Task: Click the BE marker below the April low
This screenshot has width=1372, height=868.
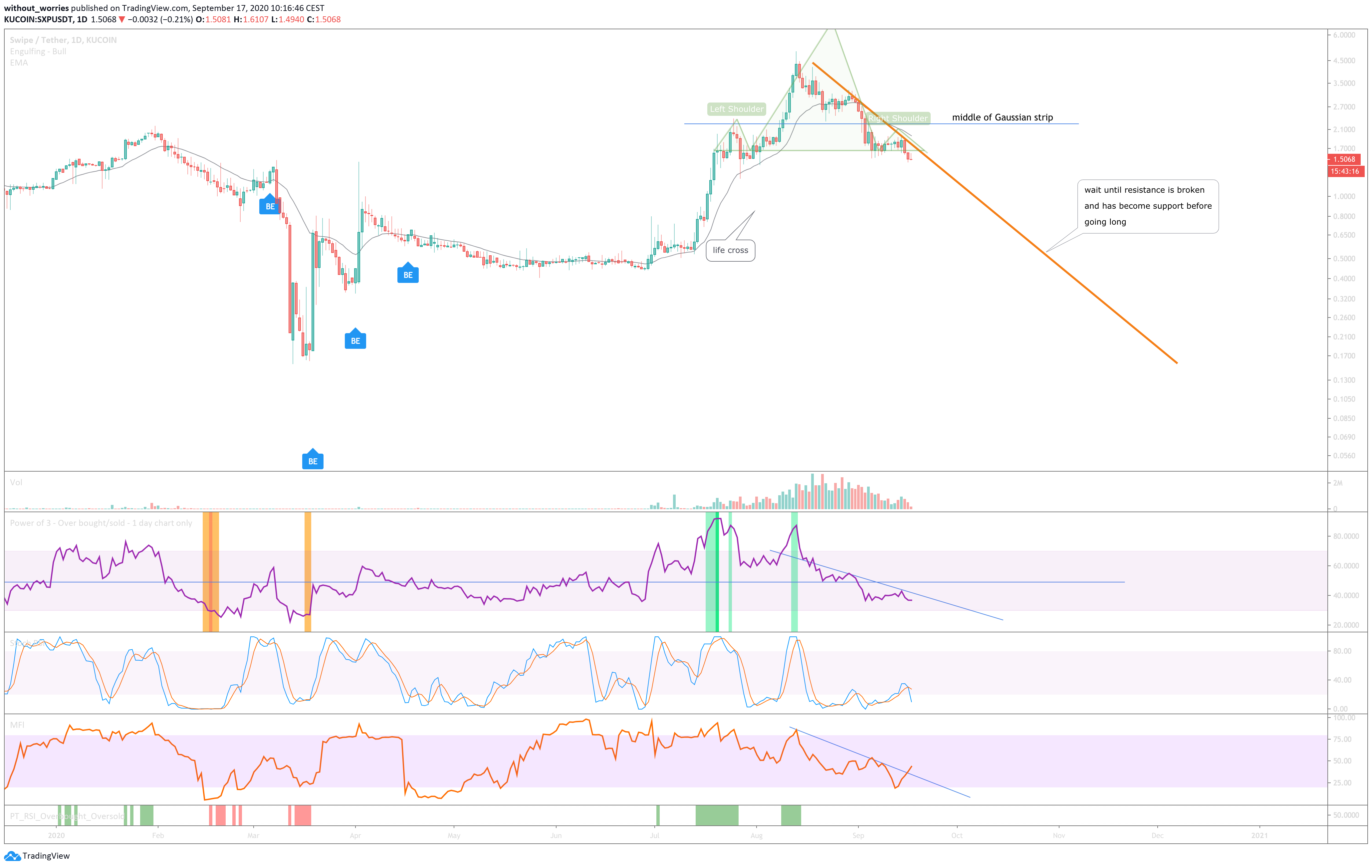Action: click(x=355, y=339)
